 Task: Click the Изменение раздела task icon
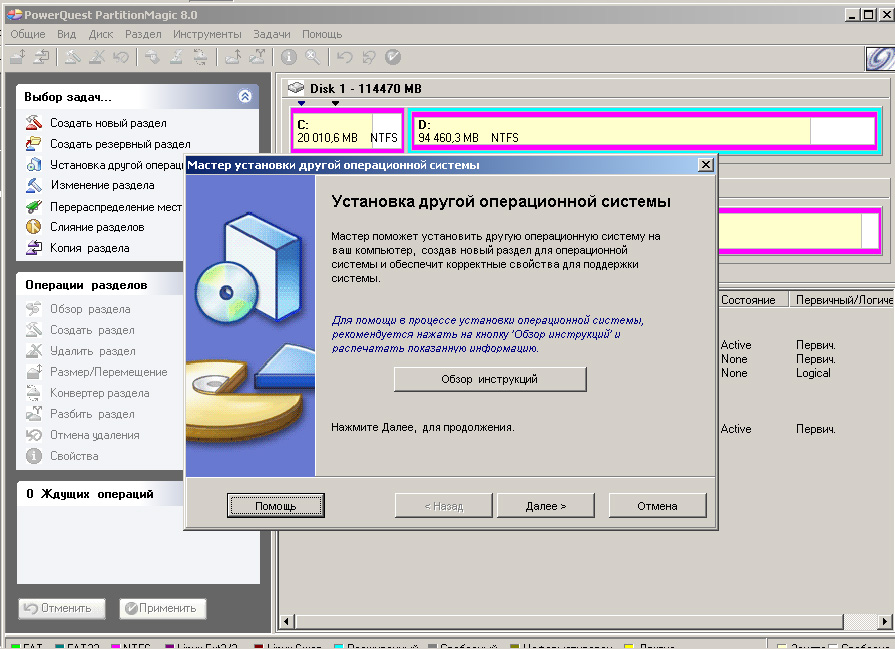34,185
